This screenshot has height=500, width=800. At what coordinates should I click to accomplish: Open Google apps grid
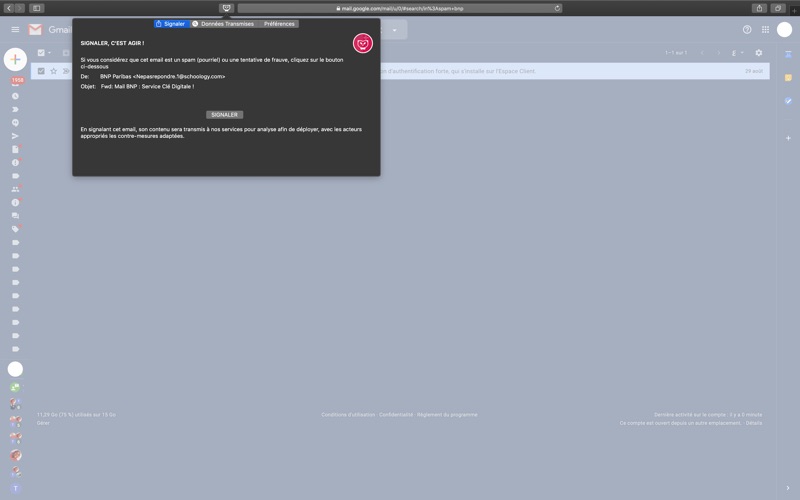pos(765,30)
